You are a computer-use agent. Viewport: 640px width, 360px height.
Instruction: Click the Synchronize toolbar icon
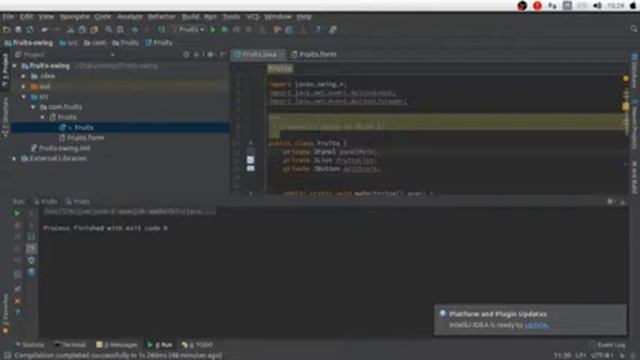coord(30,29)
